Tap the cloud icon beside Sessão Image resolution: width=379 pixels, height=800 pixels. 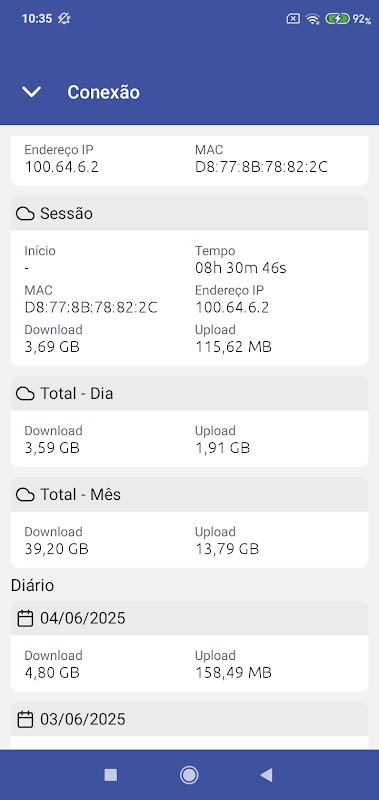[x=25, y=214]
